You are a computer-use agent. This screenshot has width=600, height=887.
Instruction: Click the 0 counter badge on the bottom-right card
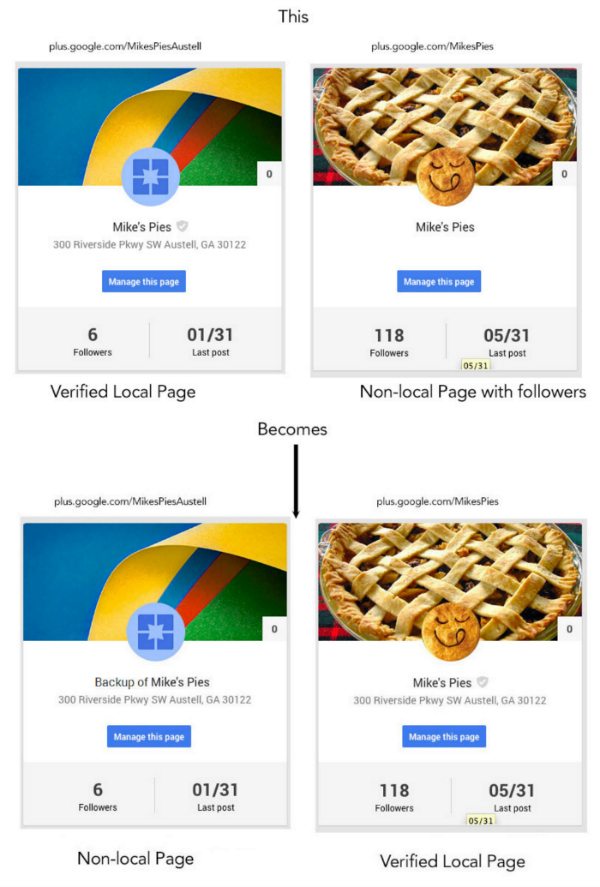pos(569,628)
